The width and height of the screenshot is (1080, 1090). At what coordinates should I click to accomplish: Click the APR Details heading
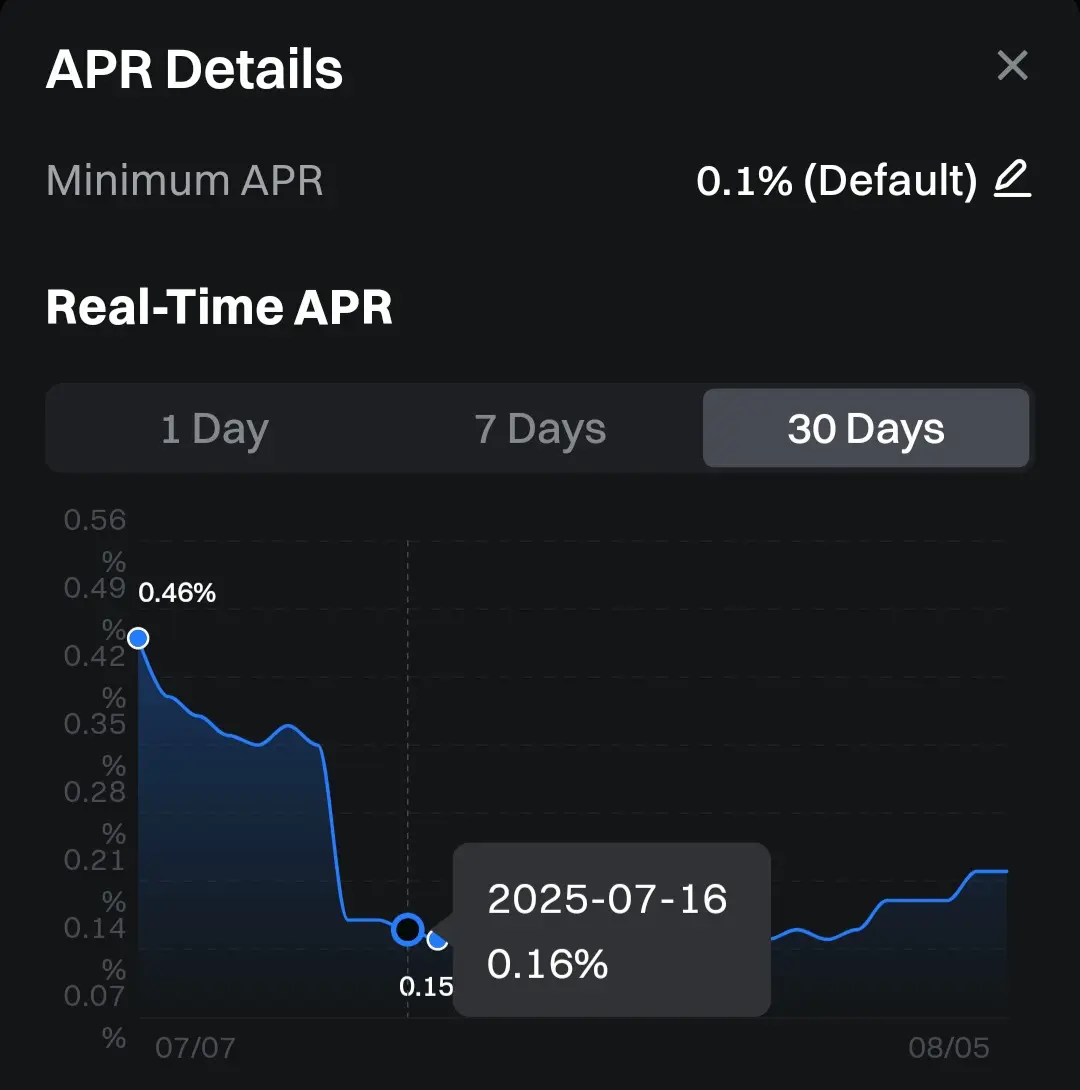(194, 70)
